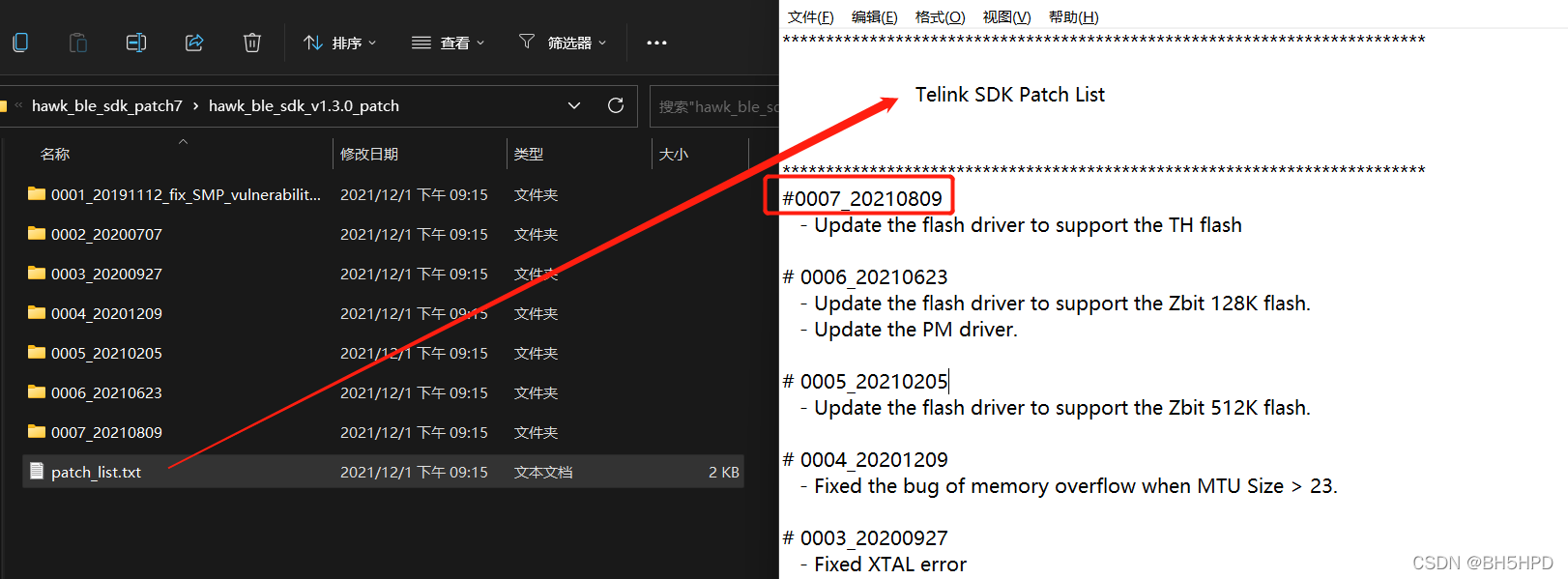Sort by the 修改日期 column header
Image resolution: width=1568 pixels, height=579 pixels.
(369, 154)
